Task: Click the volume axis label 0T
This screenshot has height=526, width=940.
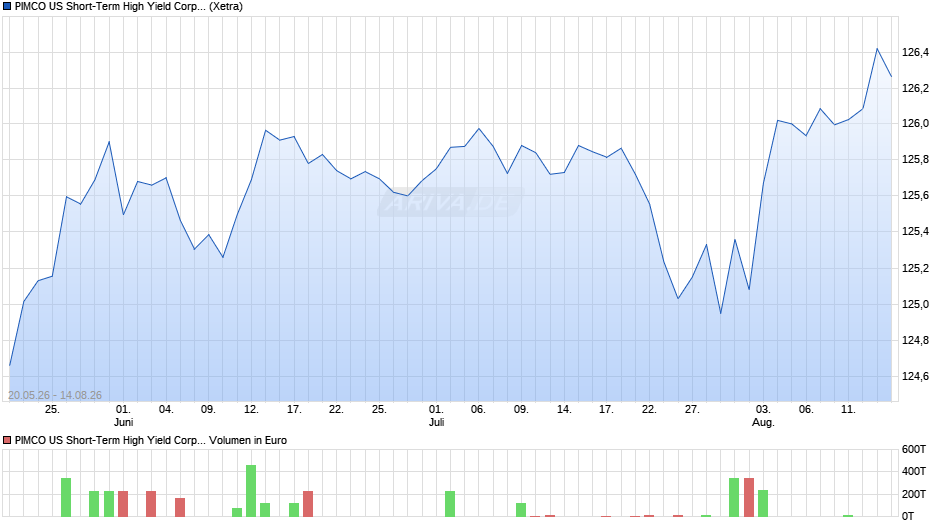Action: tap(908, 516)
